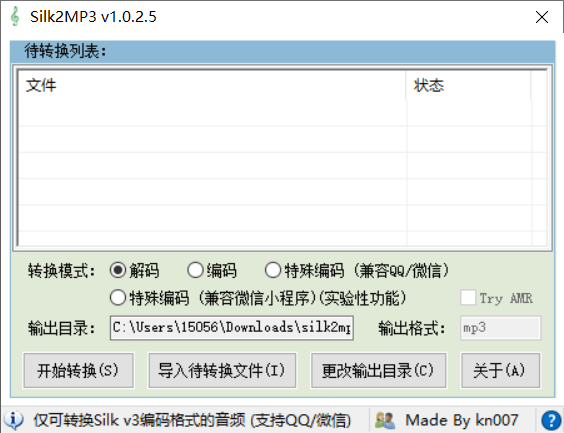564x433 pixels.
Task: Click the 输出格式 label
Action: (412, 328)
